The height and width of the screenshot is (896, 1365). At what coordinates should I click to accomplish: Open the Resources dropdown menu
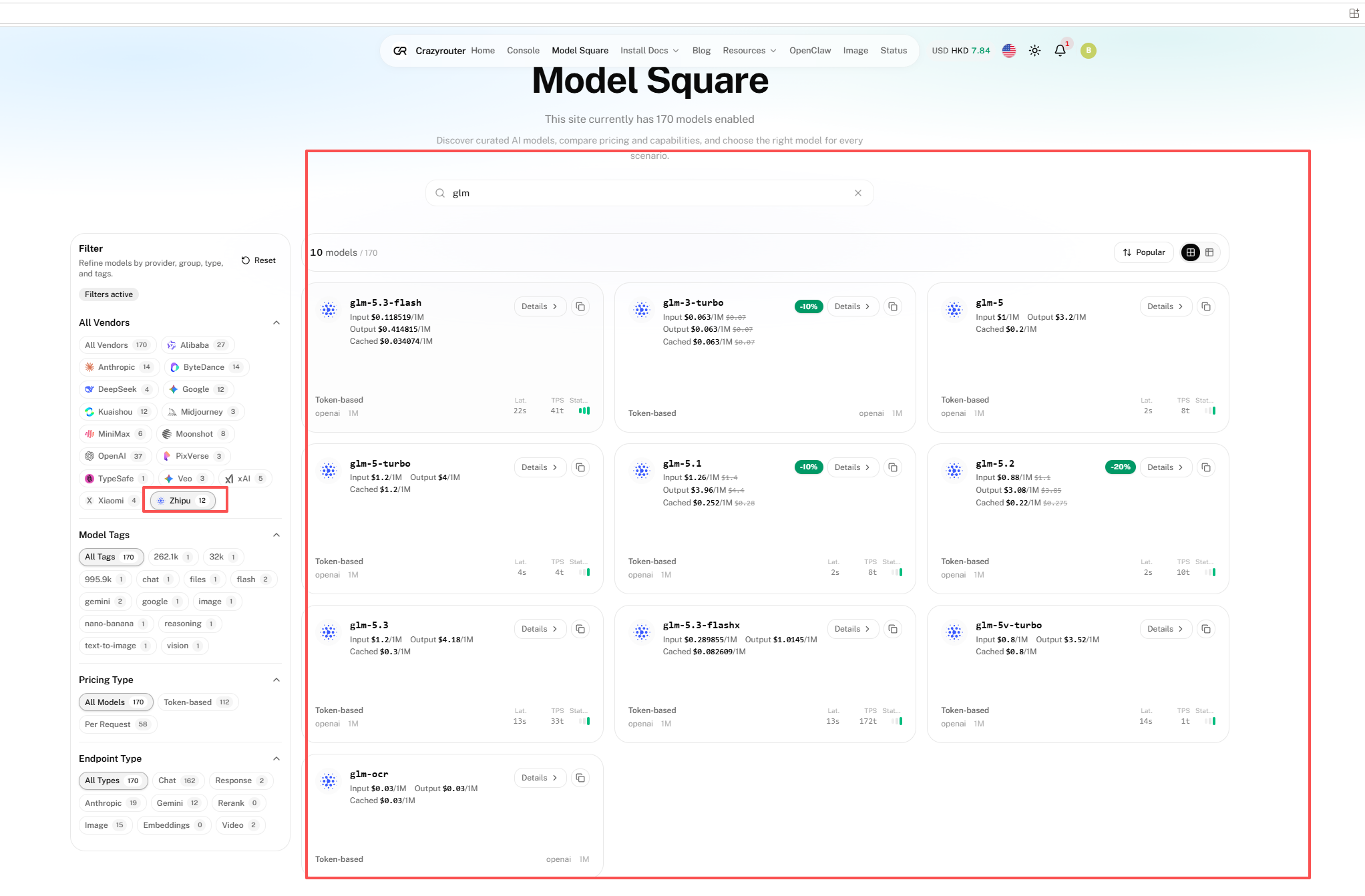pyautogui.click(x=749, y=51)
